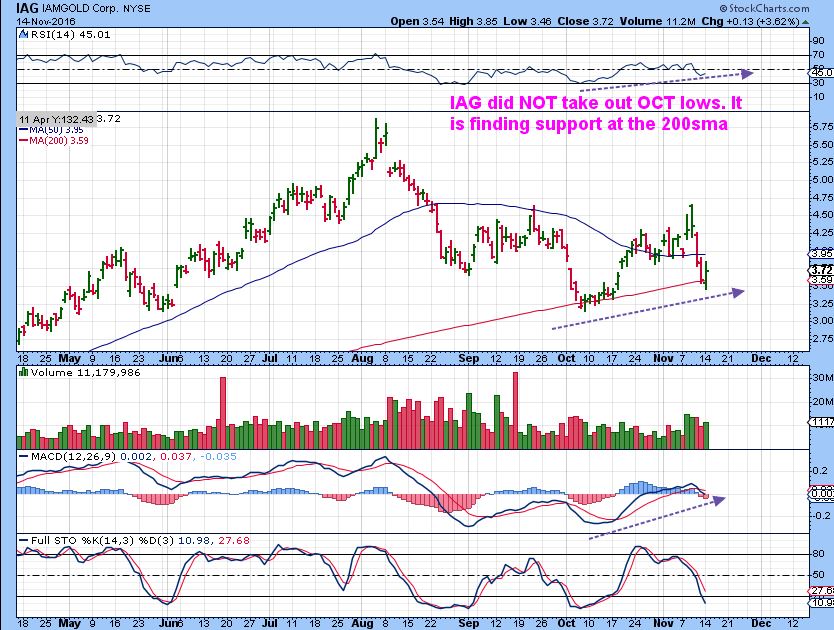
Task: Click the 'Volume 11.2M' header value
Action: coord(657,21)
